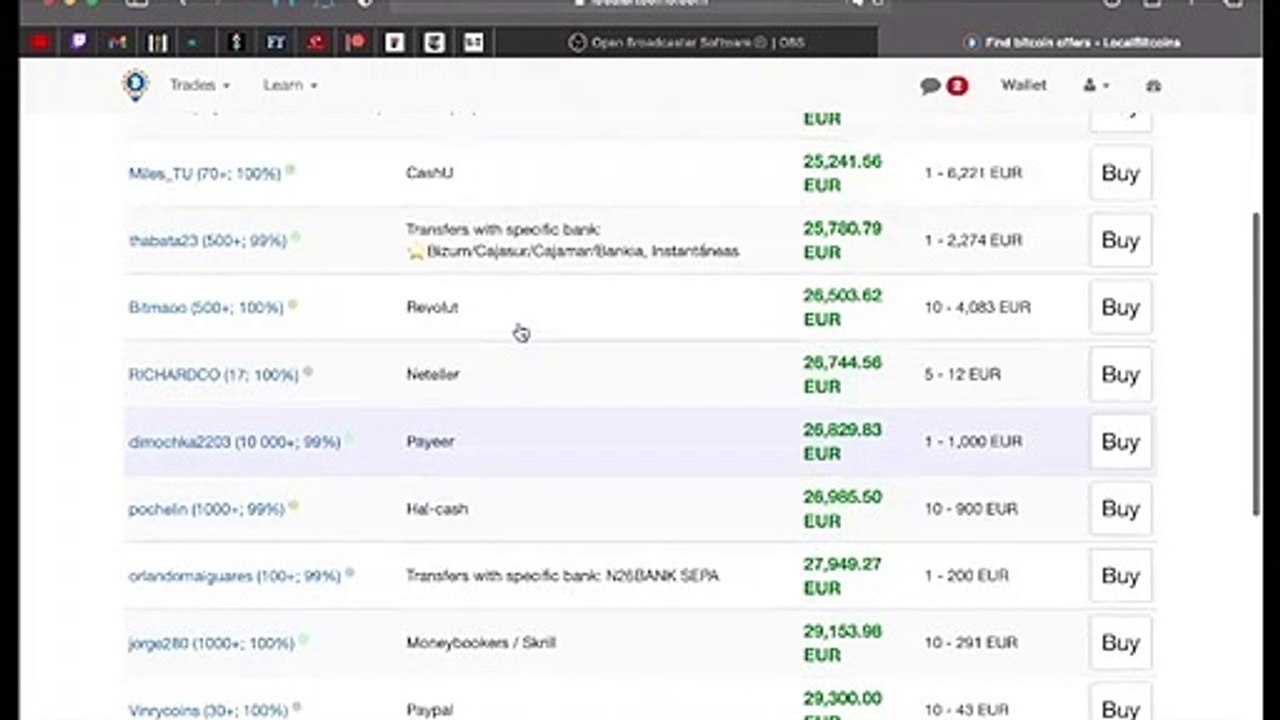1280x720 pixels.
Task: Open thabata23 trader profile
Action: click(207, 241)
